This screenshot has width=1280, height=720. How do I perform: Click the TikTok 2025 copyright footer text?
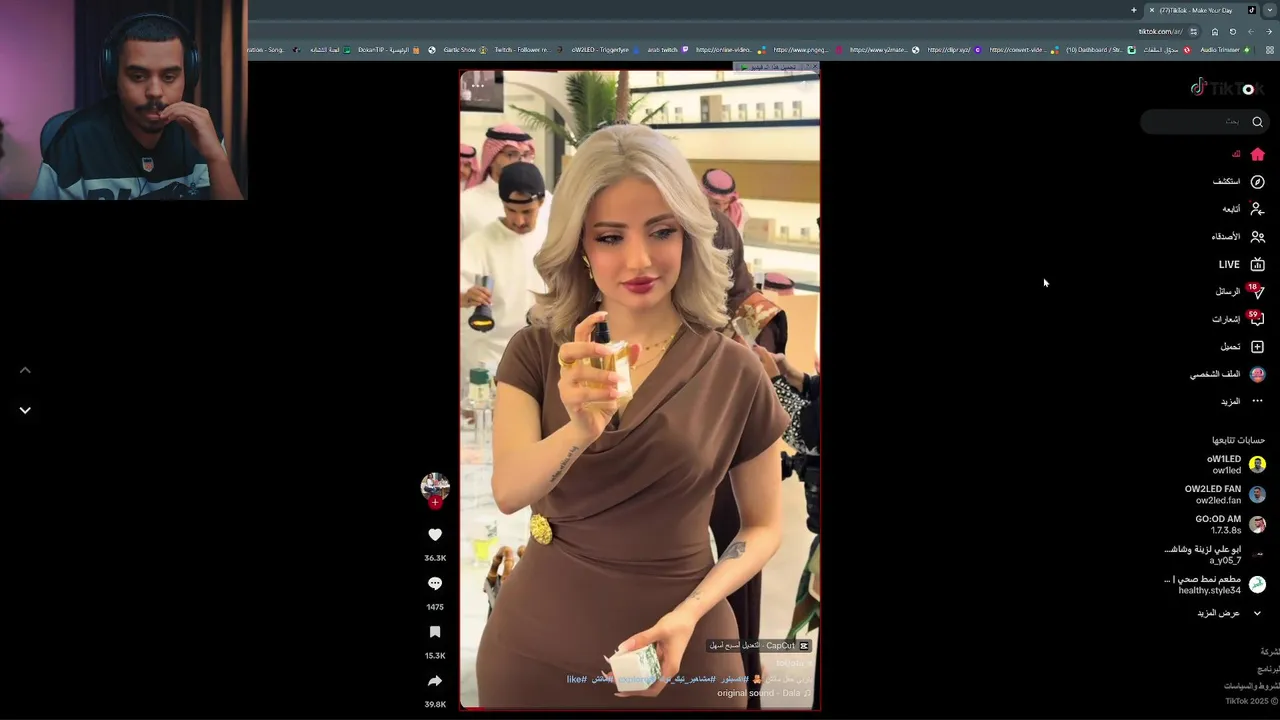(1251, 701)
